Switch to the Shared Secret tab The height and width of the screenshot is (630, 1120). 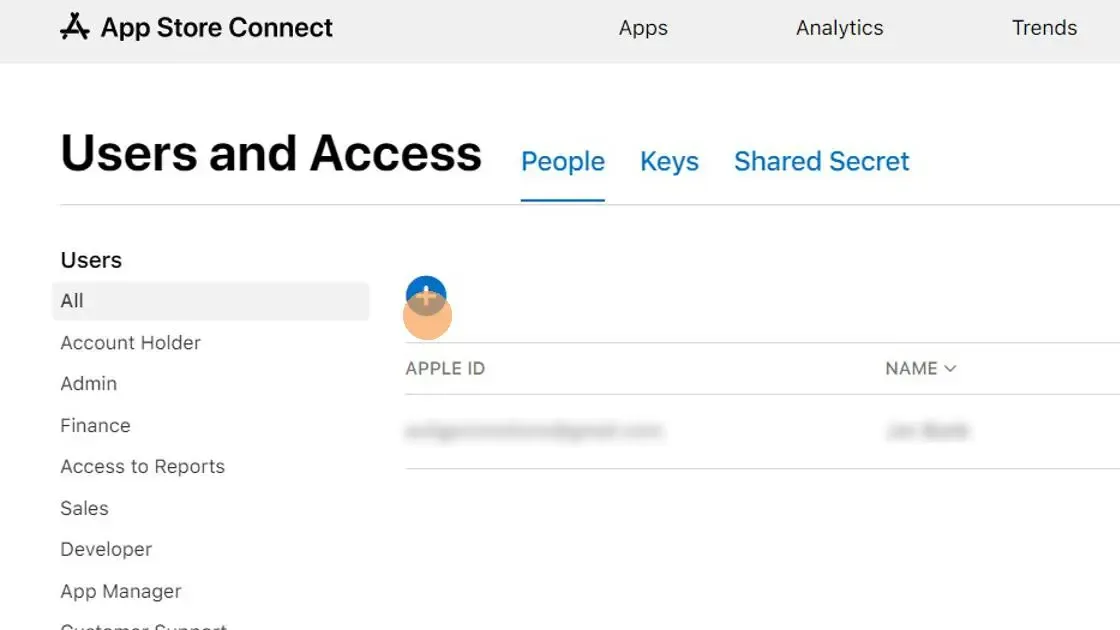pos(821,161)
